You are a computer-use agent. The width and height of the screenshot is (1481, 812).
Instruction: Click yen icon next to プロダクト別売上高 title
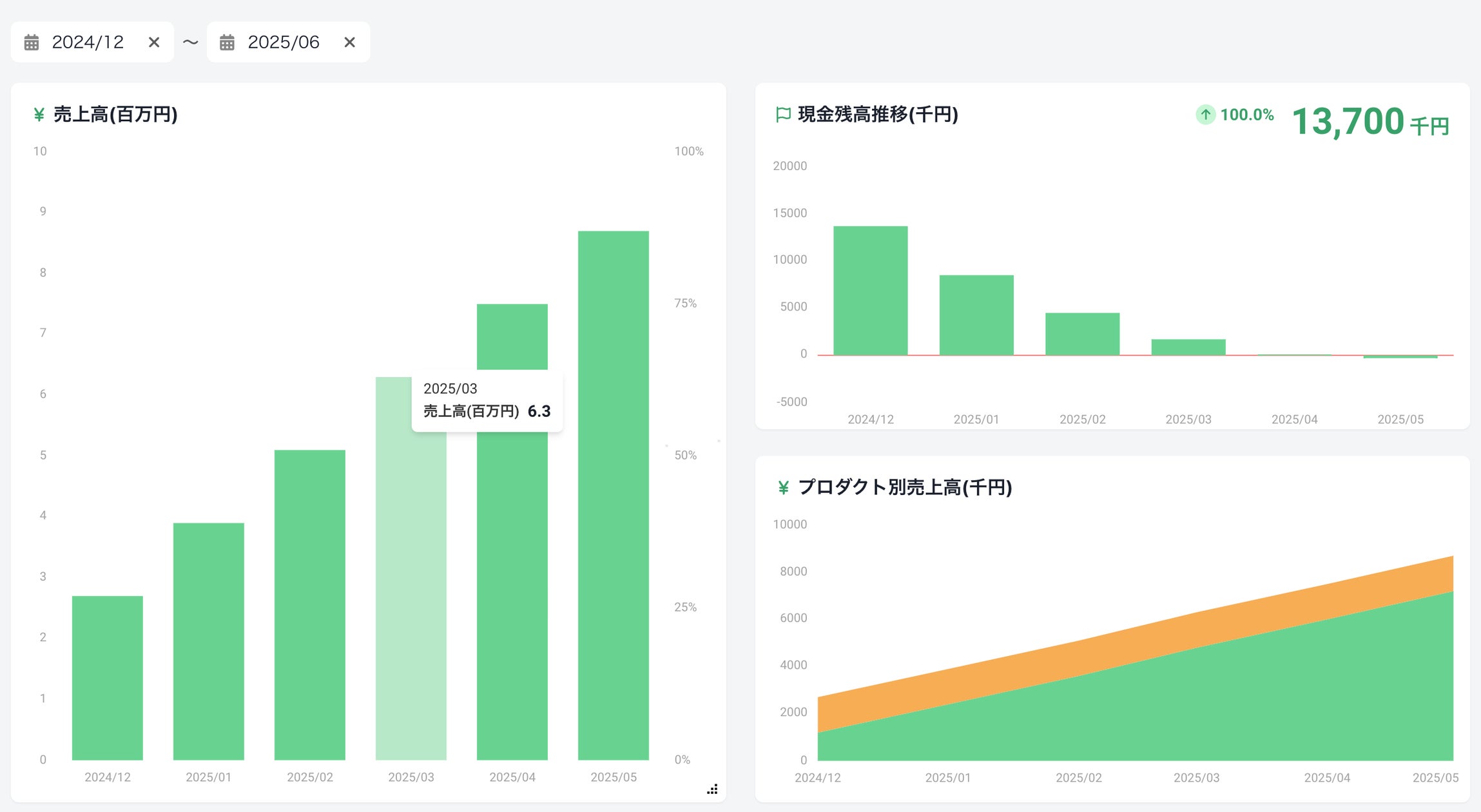point(783,488)
